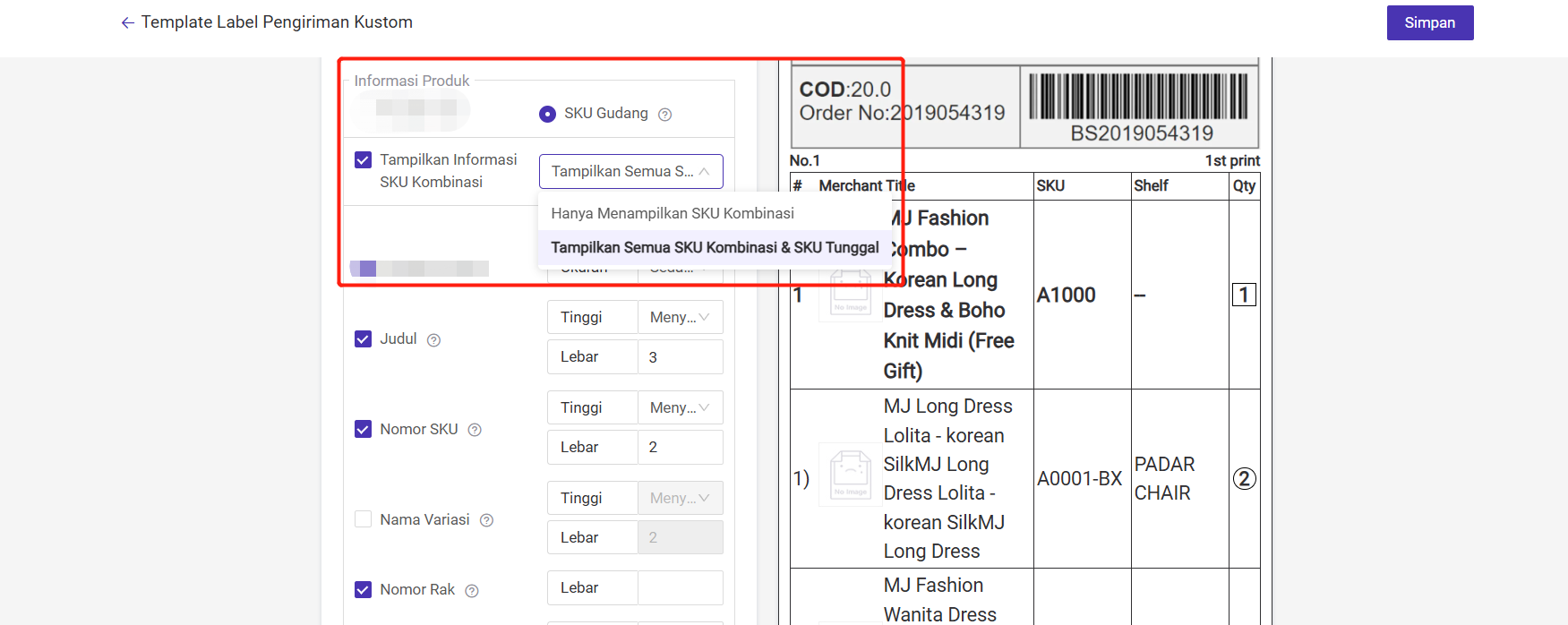Go back using the arrow beside Template Label

click(127, 22)
